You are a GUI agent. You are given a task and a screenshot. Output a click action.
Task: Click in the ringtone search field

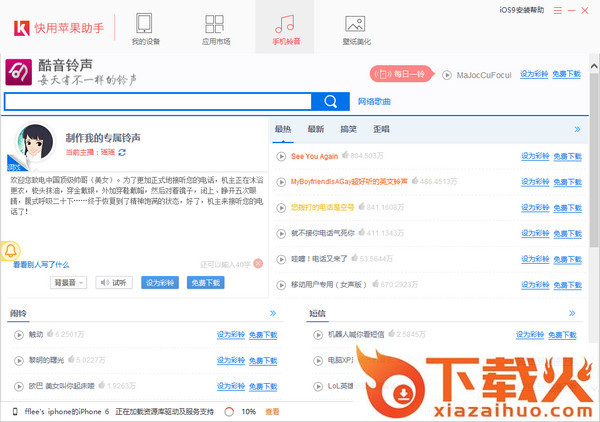point(158,101)
